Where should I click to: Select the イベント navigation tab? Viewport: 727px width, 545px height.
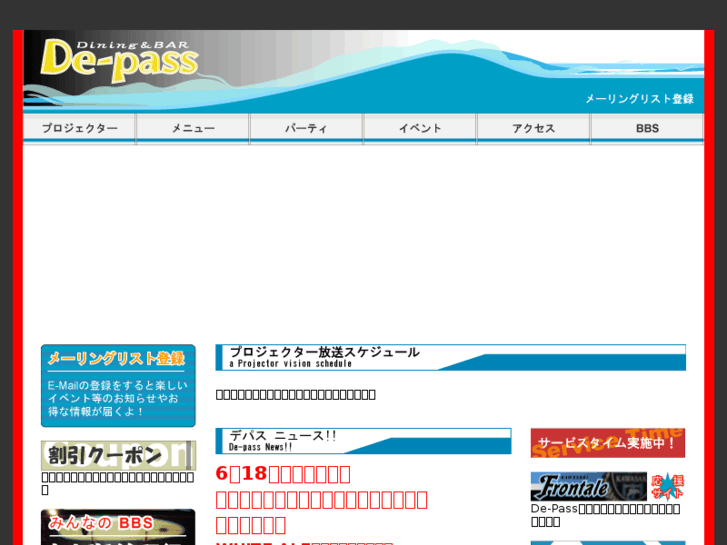point(420,128)
